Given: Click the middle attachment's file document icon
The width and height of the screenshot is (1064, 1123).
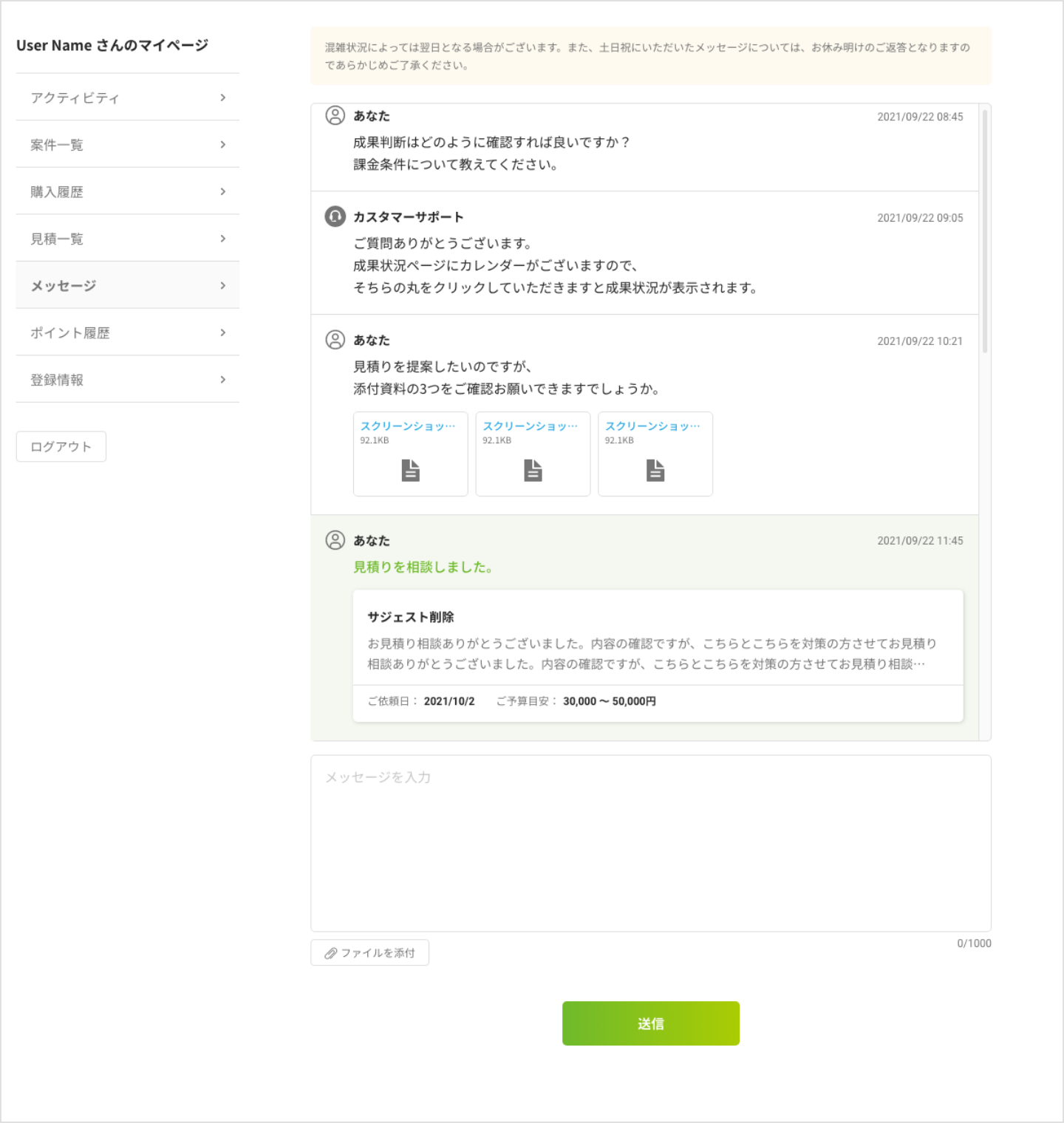Looking at the screenshot, I should [533, 469].
